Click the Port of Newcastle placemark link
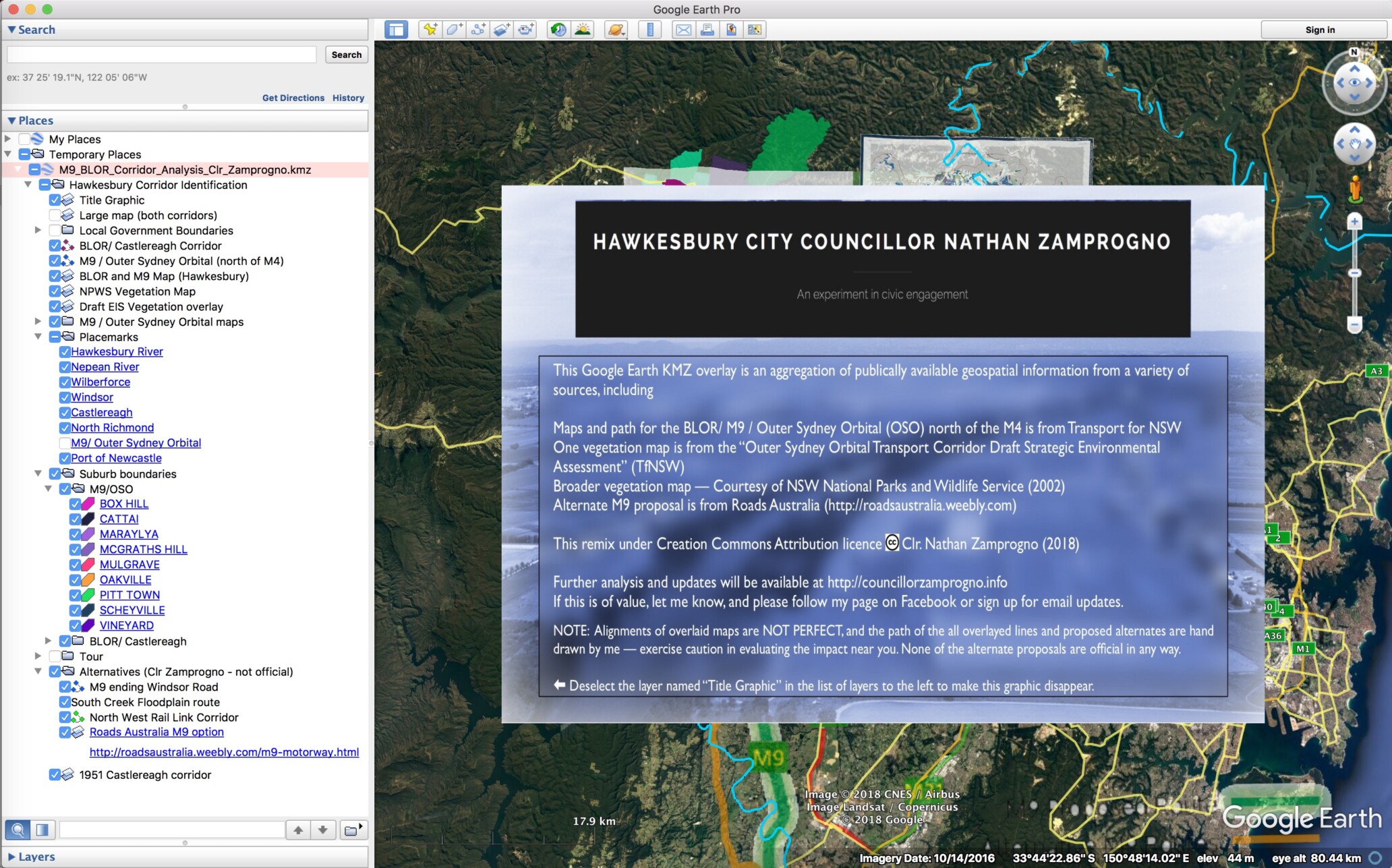The width and height of the screenshot is (1392, 868). [117, 458]
